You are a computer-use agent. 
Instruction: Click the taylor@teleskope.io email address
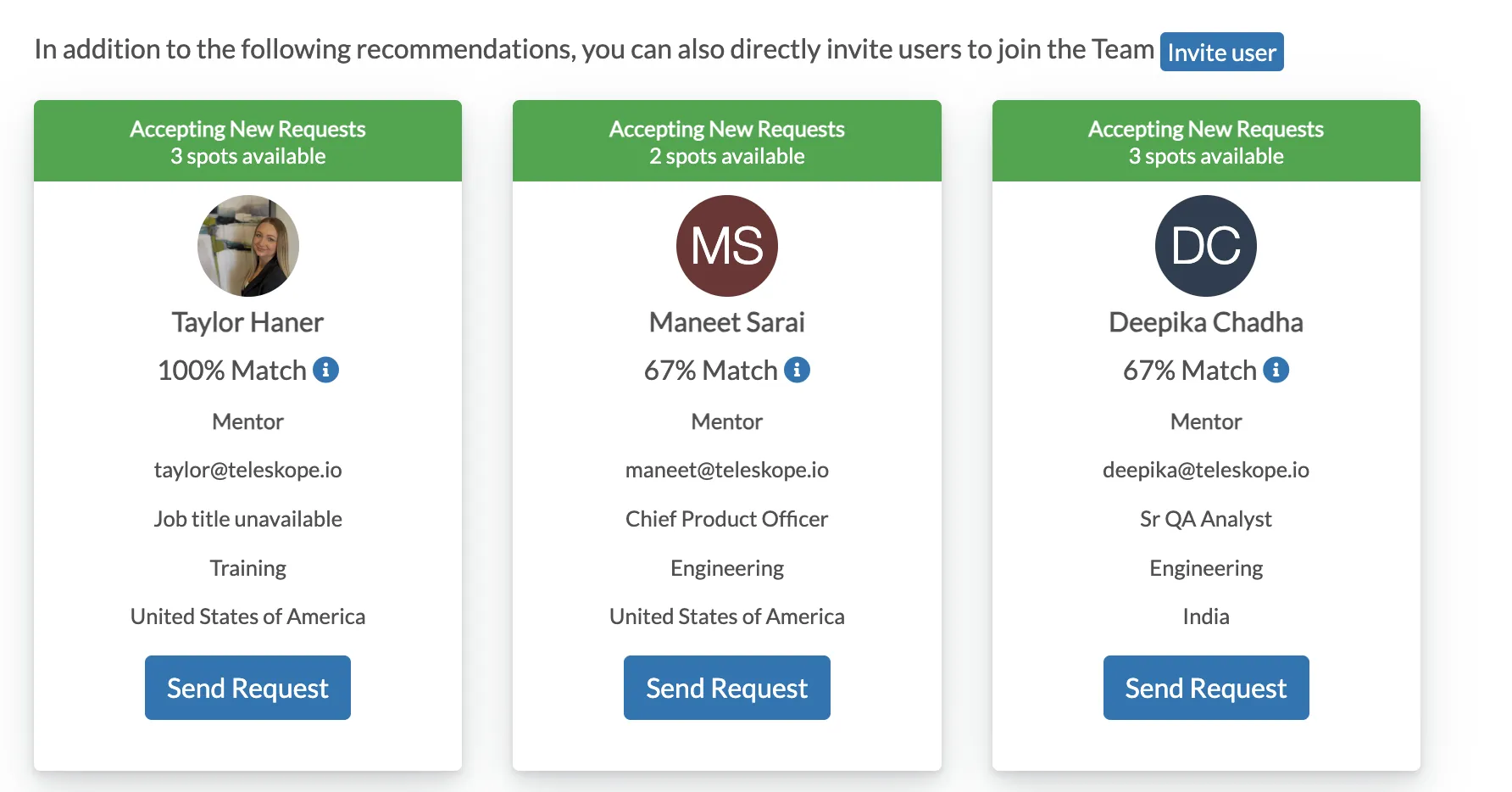click(247, 470)
